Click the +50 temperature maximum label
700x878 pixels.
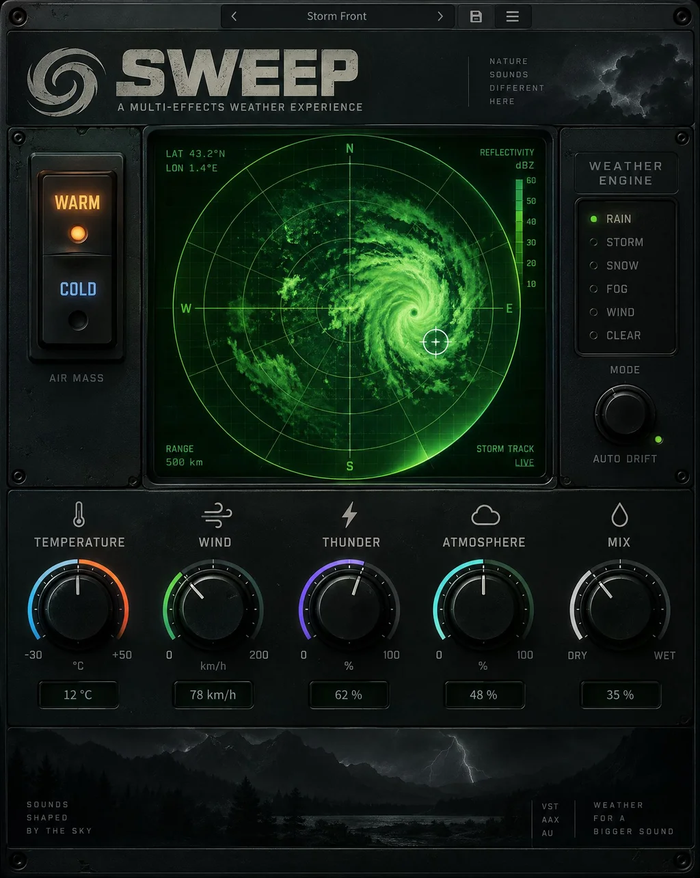[x=122, y=655]
